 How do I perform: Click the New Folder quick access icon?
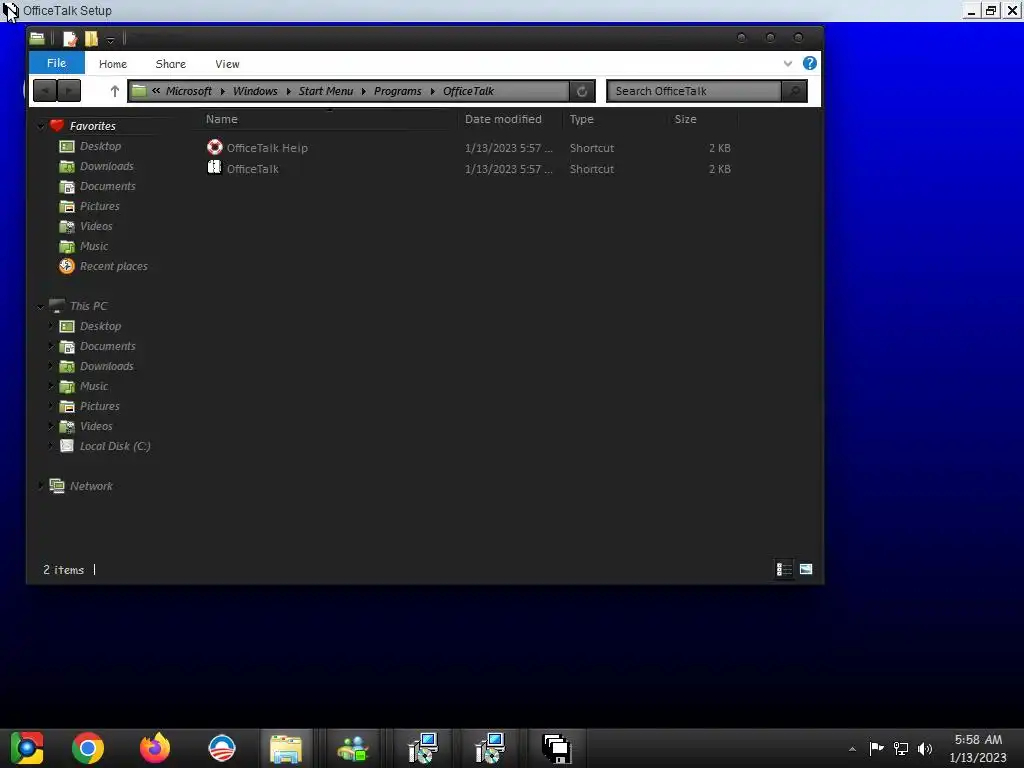91,39
